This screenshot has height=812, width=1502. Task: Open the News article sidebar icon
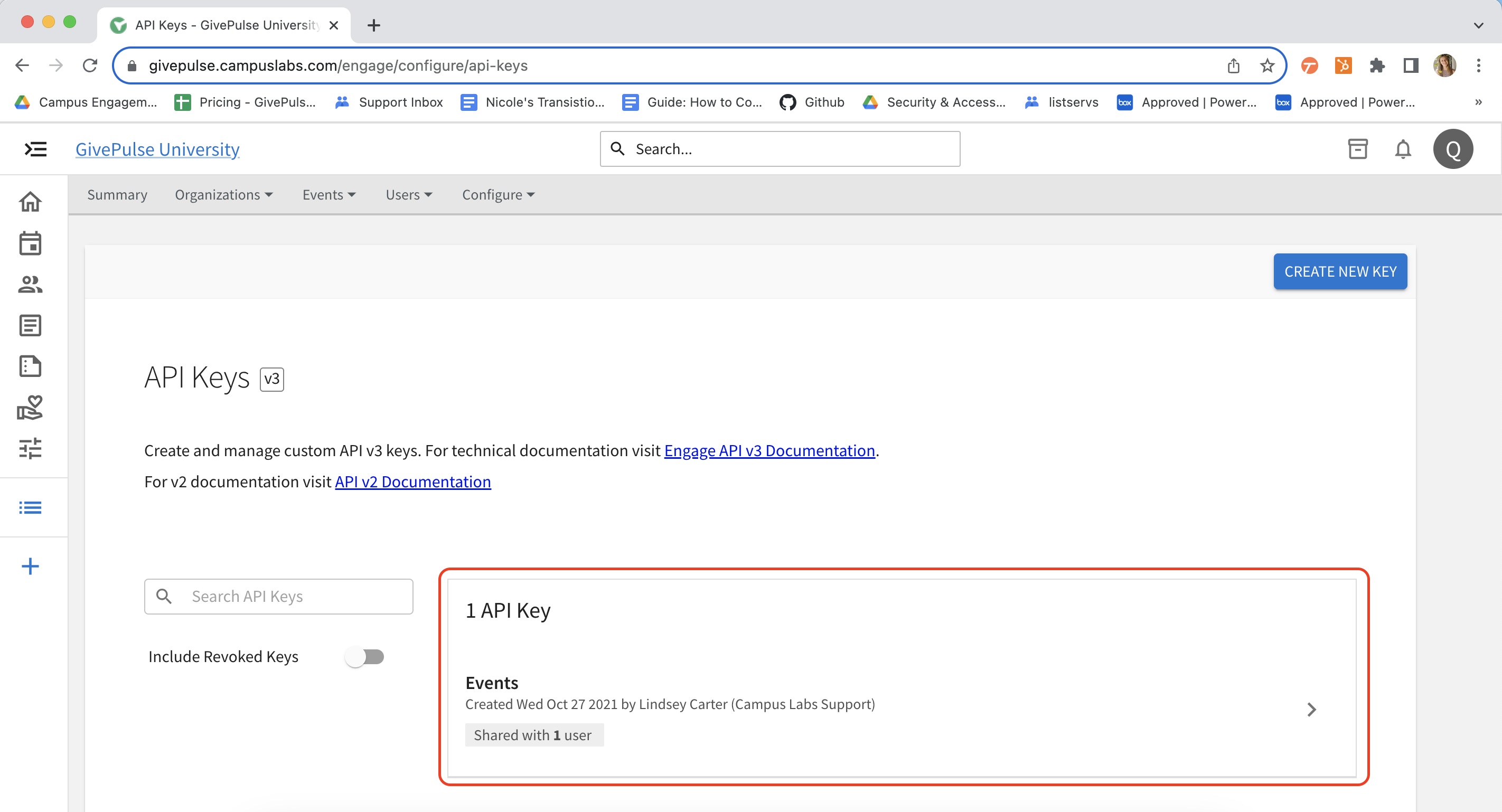point(30,325)
